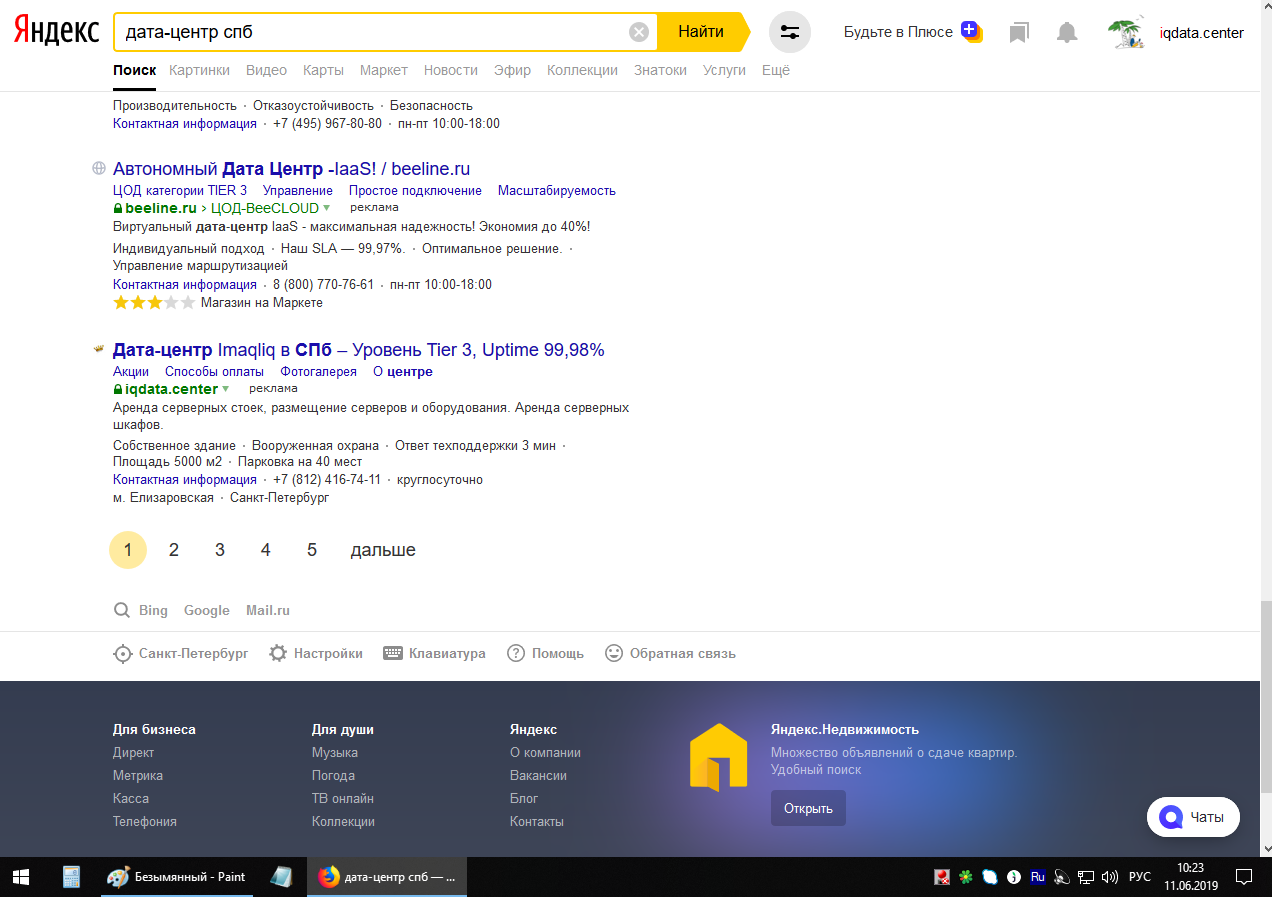Click the page vertical scrollbar
This screenshot has height=897, width=1272.
[x=1266, y=695]
